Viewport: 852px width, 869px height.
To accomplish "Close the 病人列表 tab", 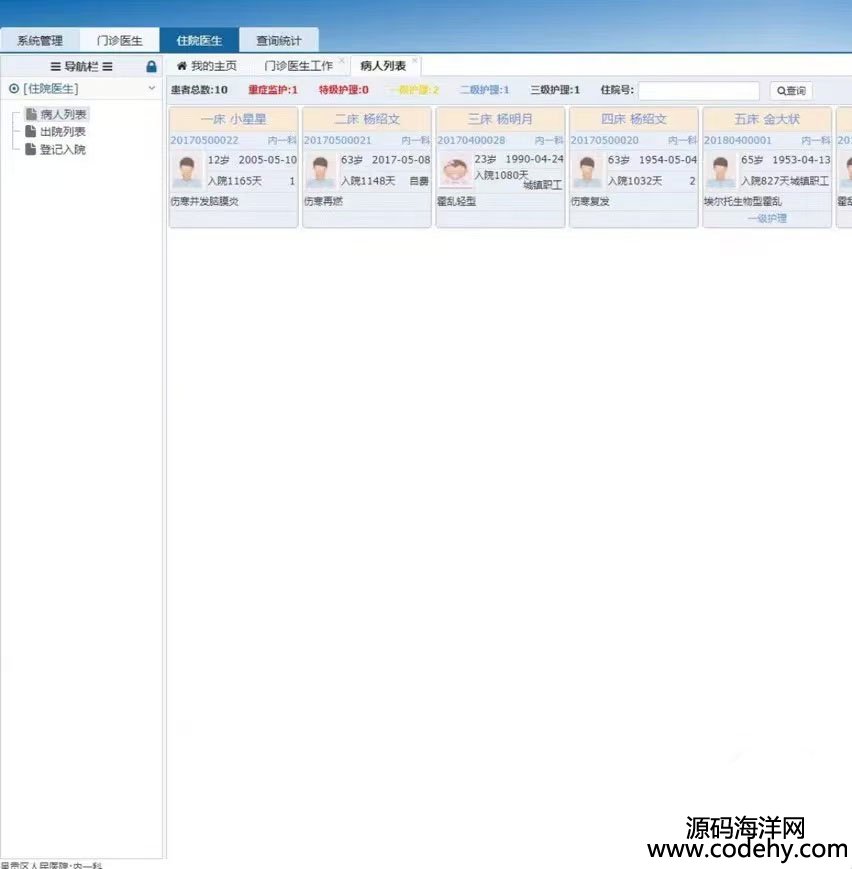I will point(415,60).
